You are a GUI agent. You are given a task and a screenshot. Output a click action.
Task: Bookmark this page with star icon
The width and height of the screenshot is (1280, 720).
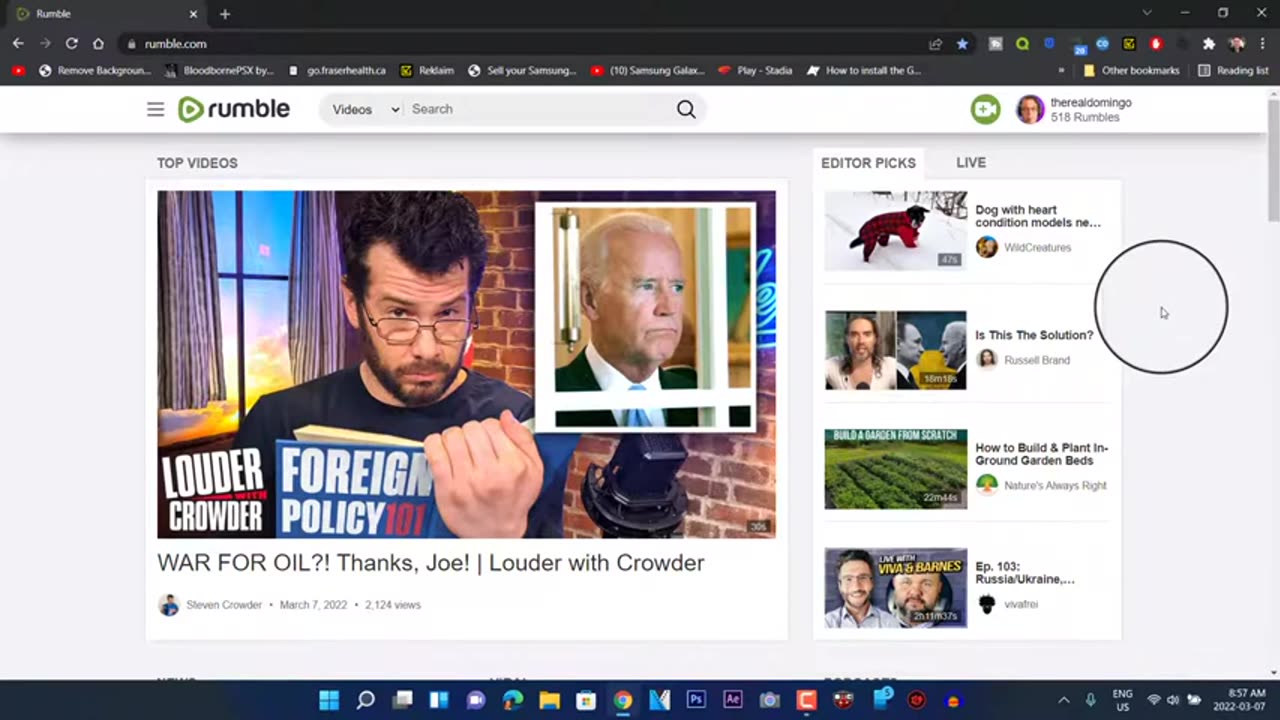pyautogui.click(x=962, y=44)
